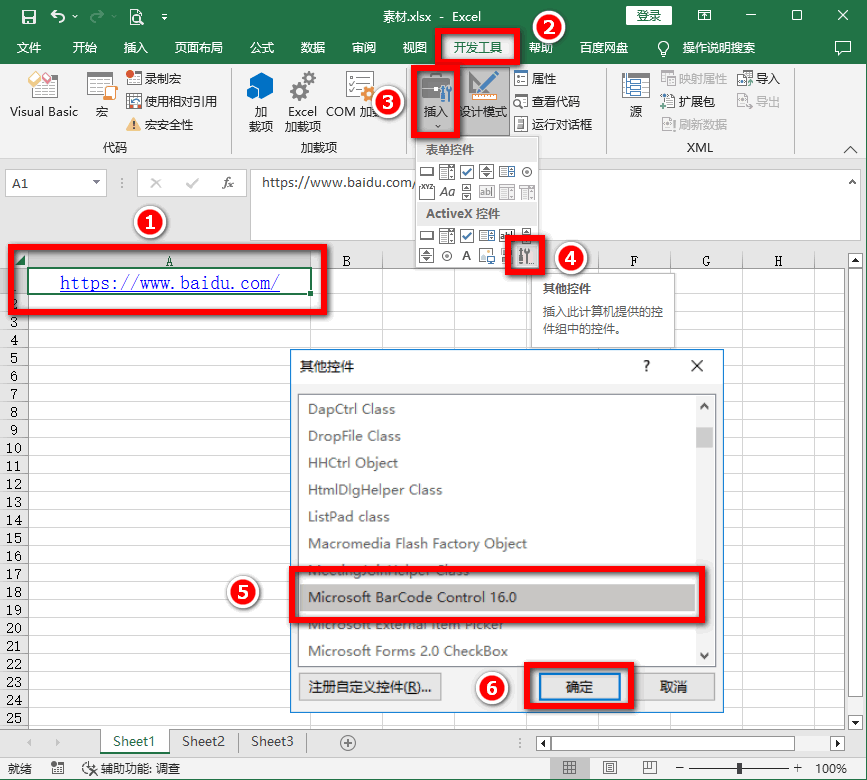
Task: Insert form control spin button
Action: [487, 172]
